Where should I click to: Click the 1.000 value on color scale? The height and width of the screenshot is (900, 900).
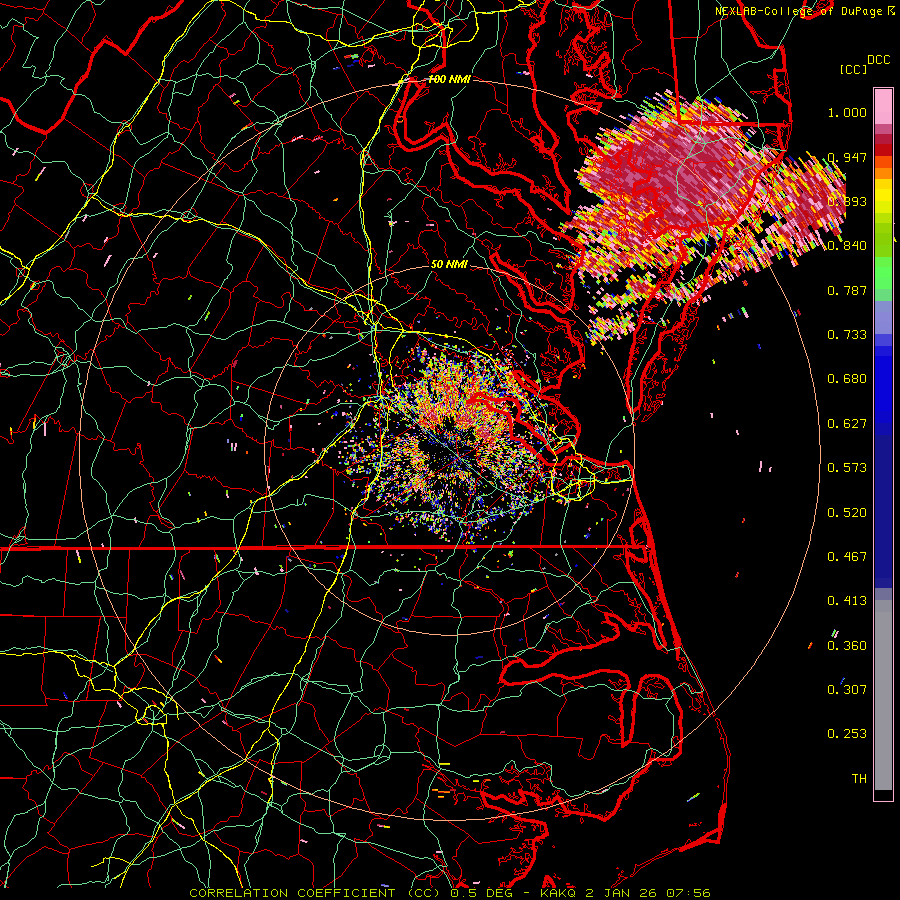click(847, 112)
